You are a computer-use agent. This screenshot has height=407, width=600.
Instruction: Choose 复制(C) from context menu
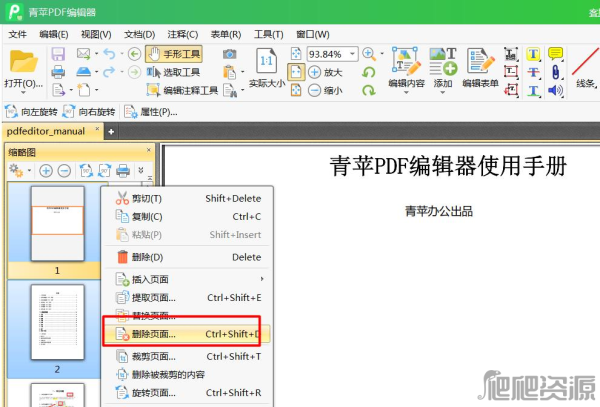(x=188, y=217)
